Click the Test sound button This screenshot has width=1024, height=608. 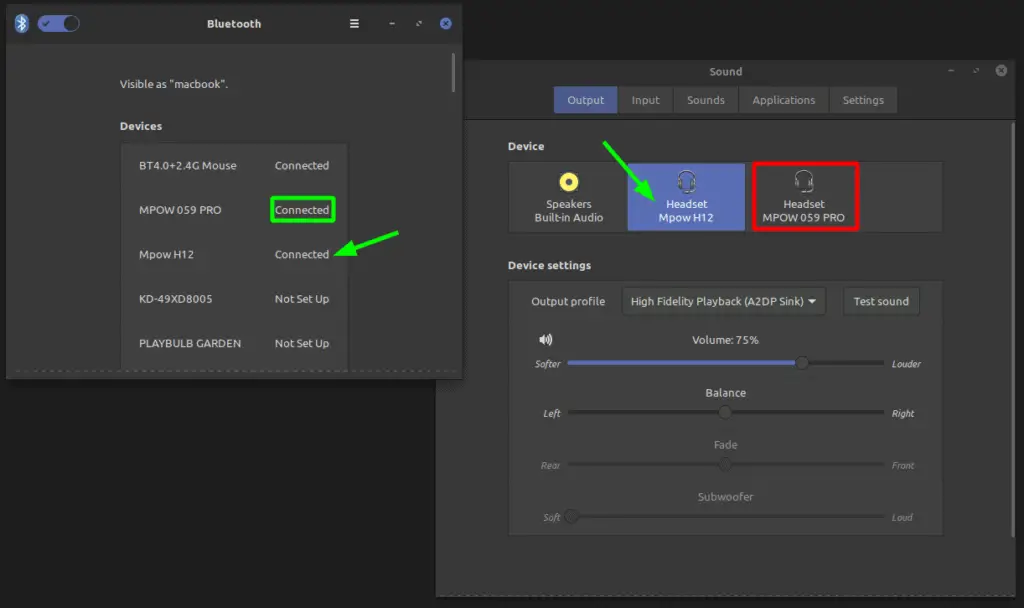pyautogui.click(x=880, y=301)
